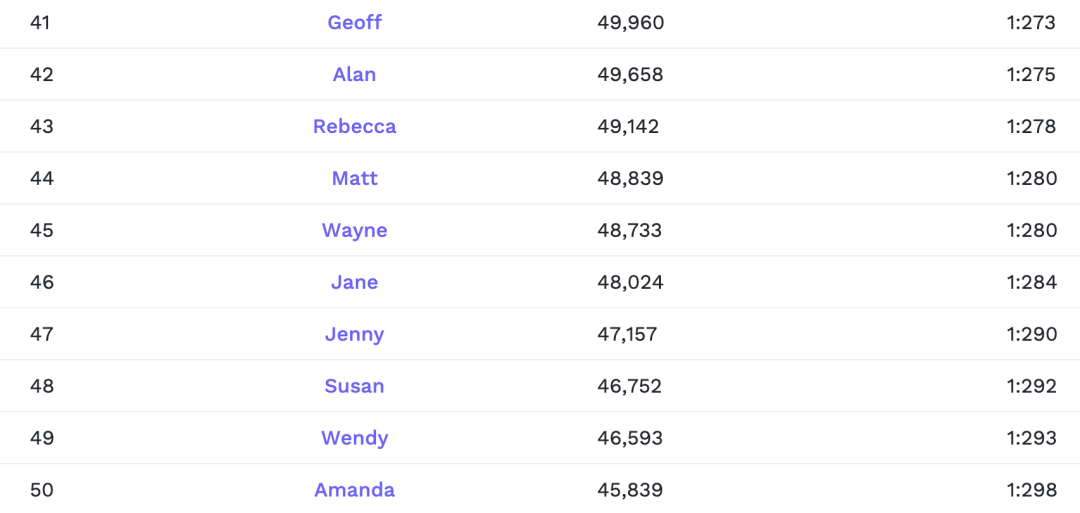Visit the Susan name link

pos(354,386)
